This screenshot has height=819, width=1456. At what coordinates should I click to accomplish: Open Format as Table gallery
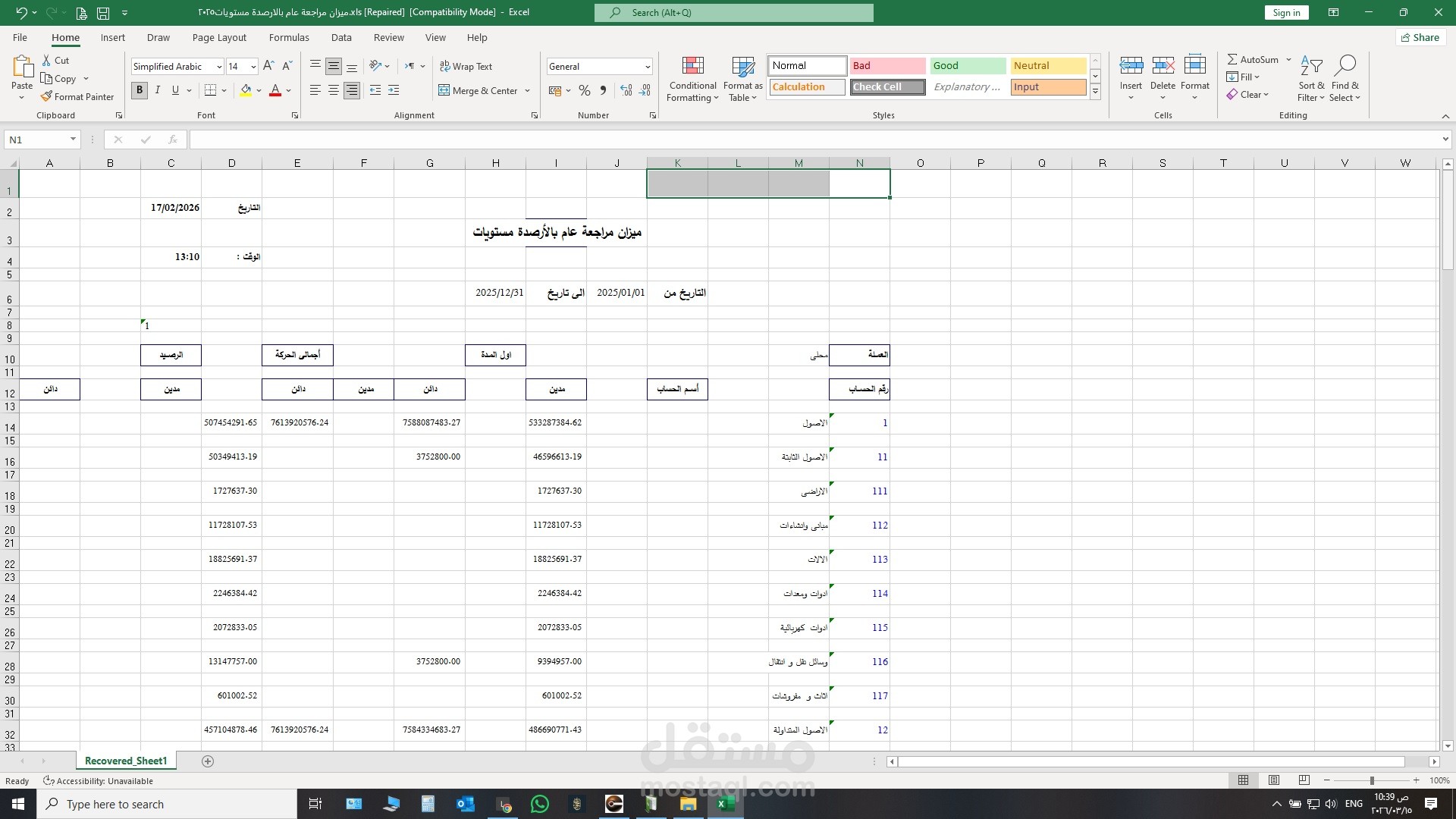[742, 79]
